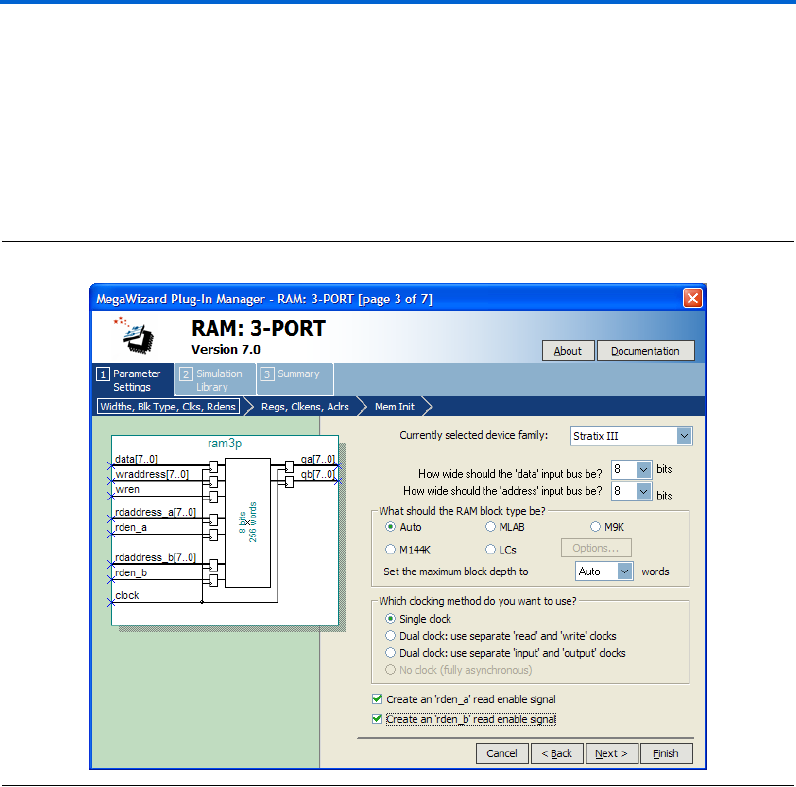
Task: Open the maximum block depth Auto dropdown
Action: tap(624, 571)
